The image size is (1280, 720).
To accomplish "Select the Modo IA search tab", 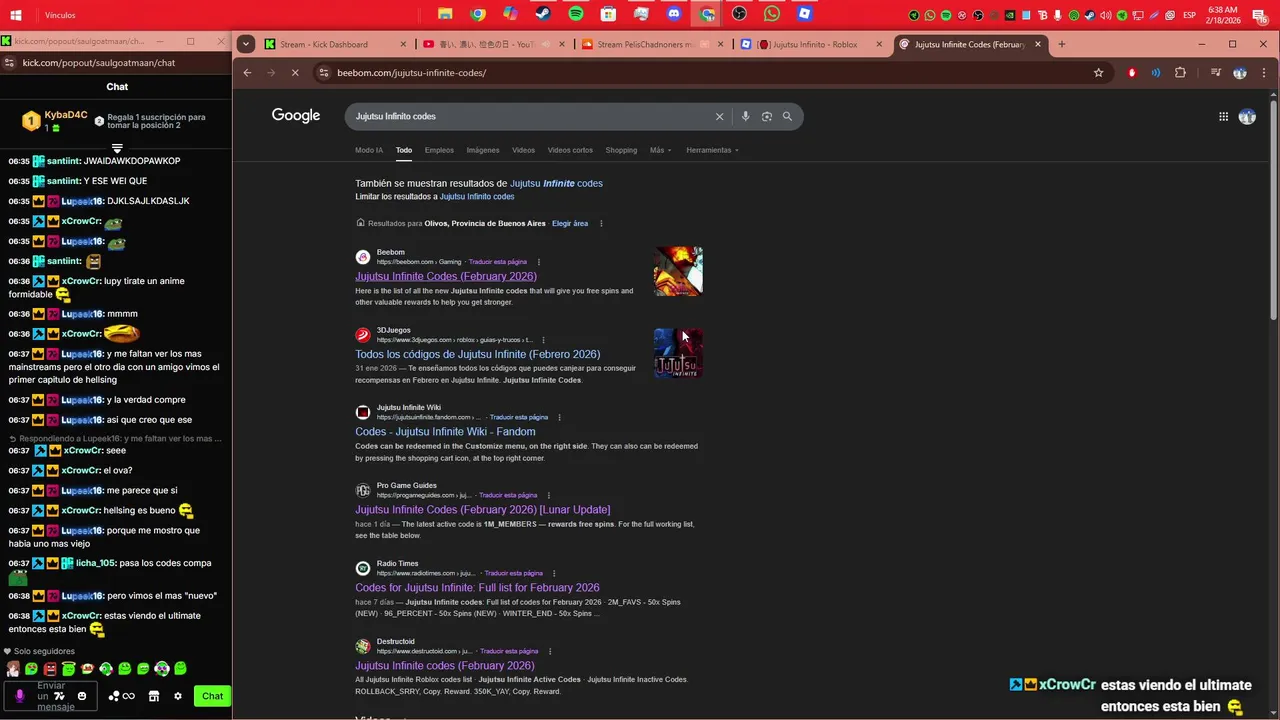I will 369,150.
